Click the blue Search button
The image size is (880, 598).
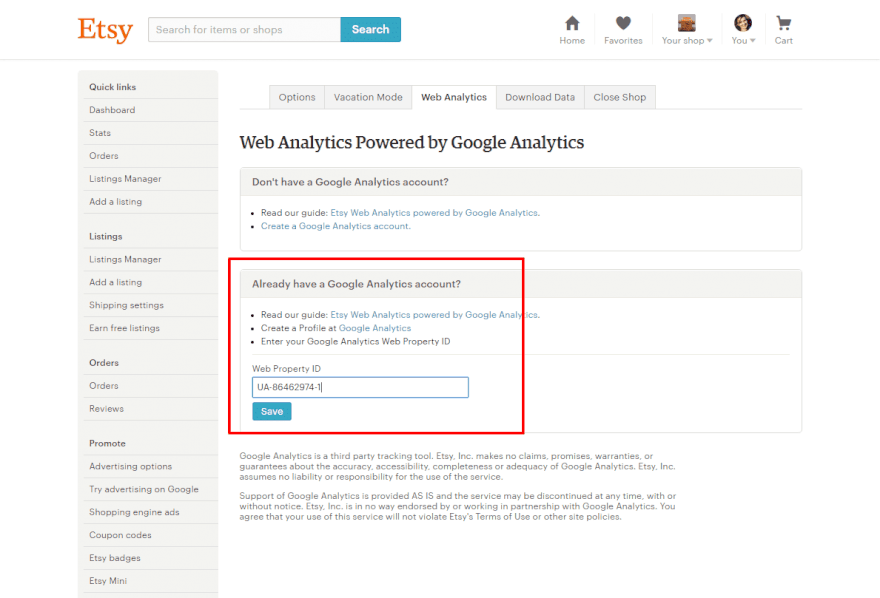tap(370, 30)
